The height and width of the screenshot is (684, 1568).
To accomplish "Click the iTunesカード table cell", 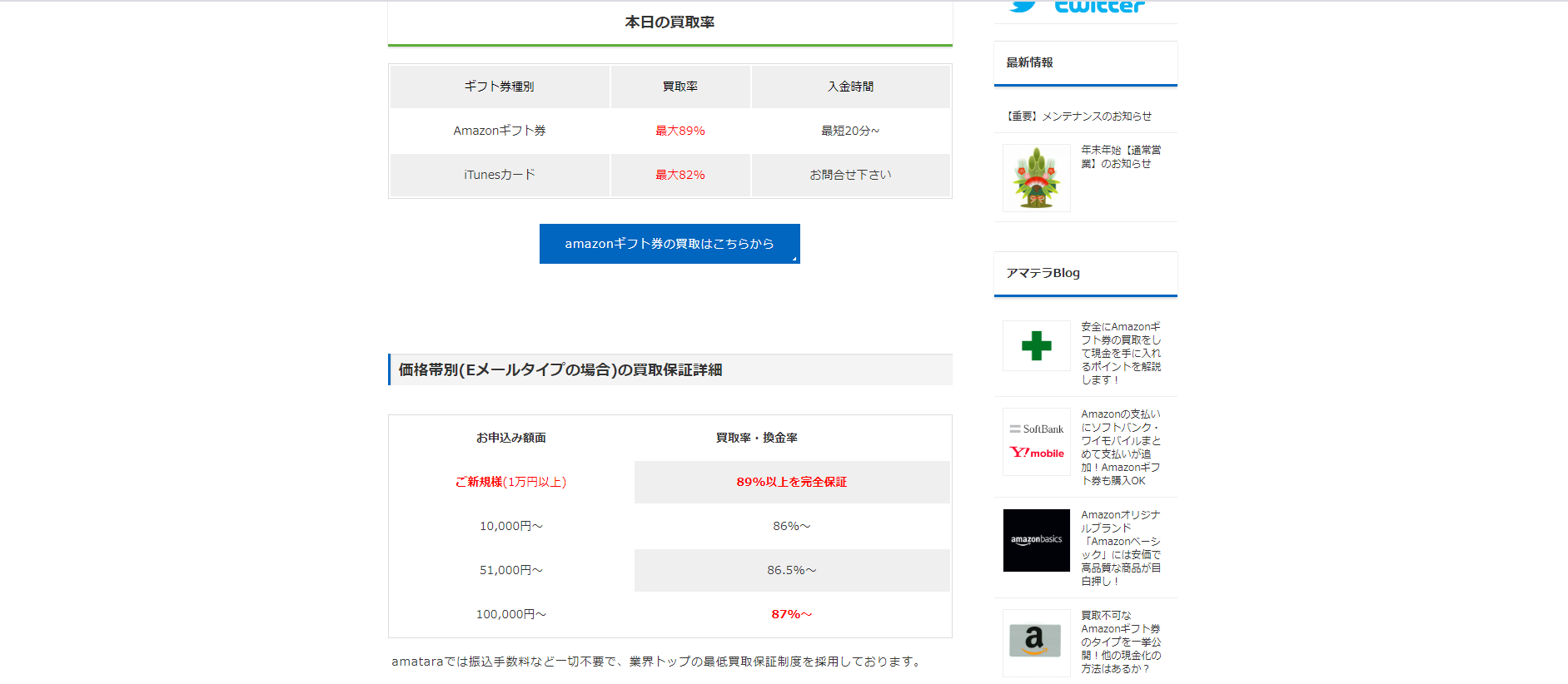I will (x=500, y=175).
